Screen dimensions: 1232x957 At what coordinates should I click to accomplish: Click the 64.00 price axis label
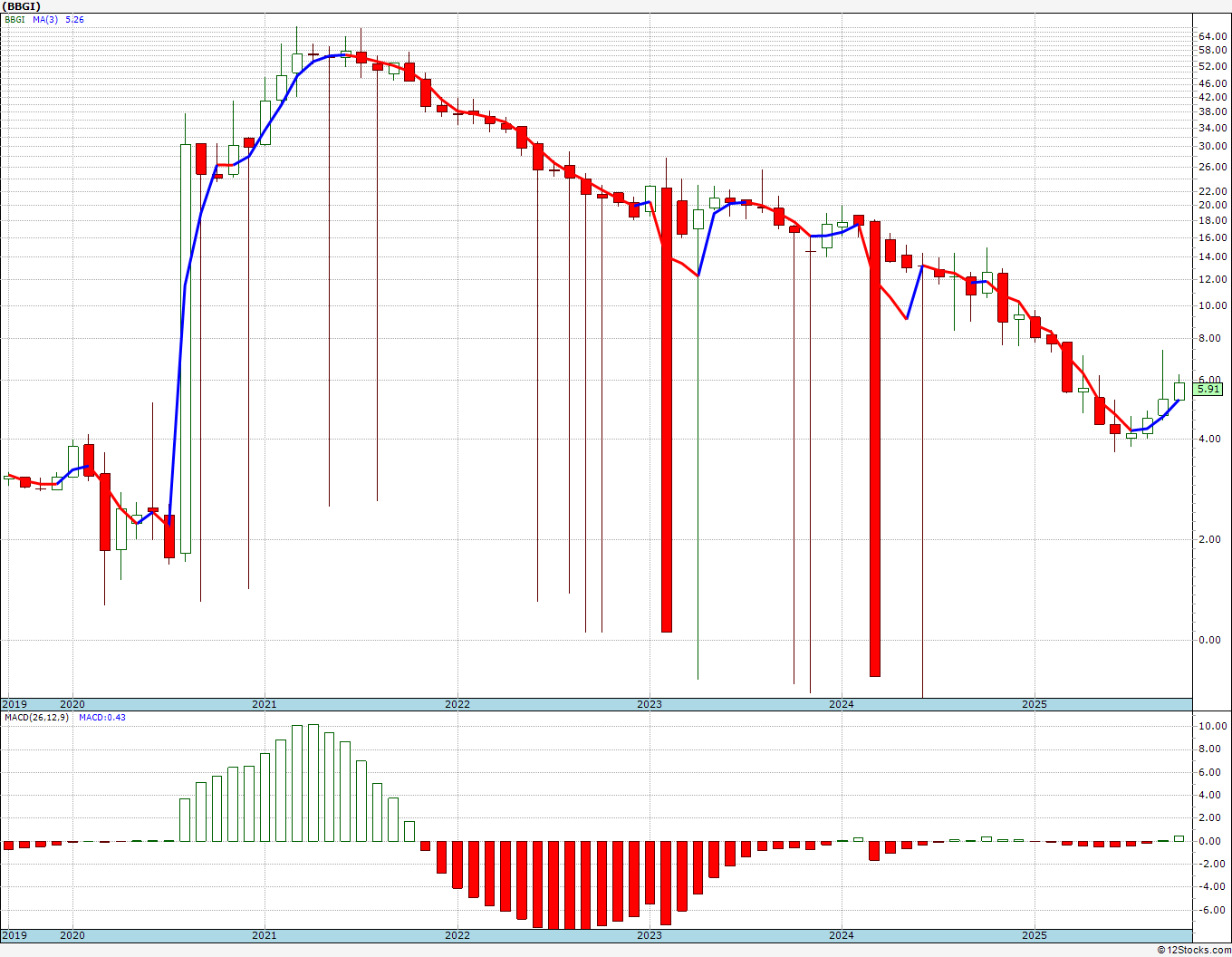[1212, 36]
